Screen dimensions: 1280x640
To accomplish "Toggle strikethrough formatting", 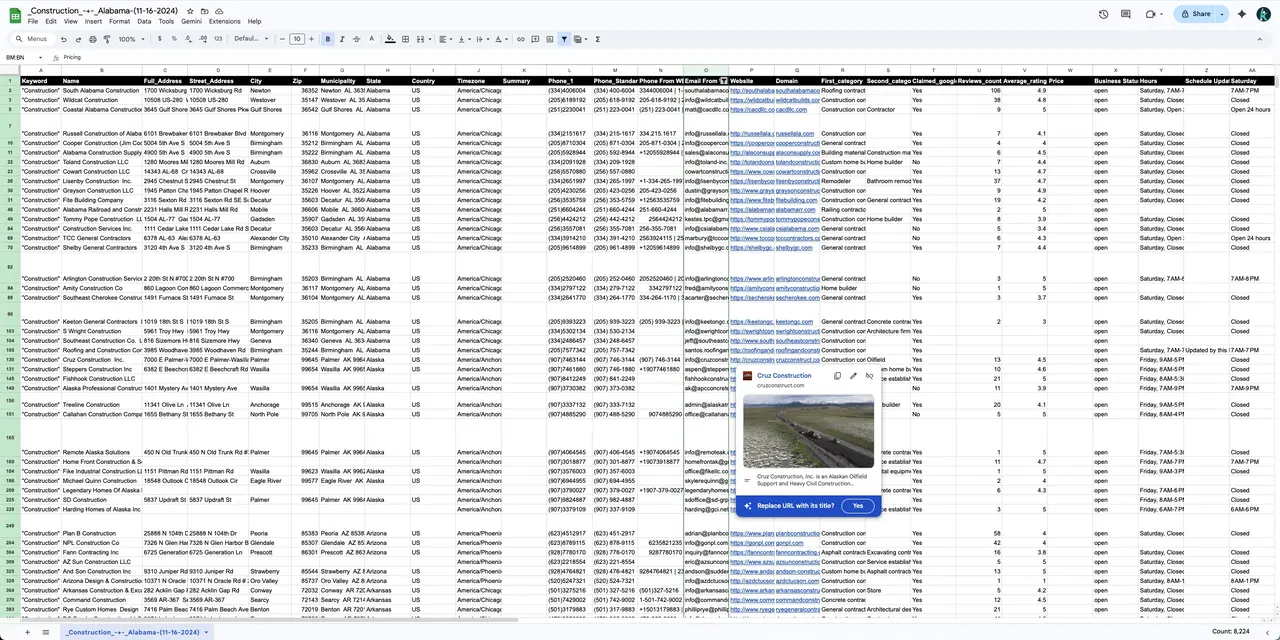I will [x=357, y=38].
